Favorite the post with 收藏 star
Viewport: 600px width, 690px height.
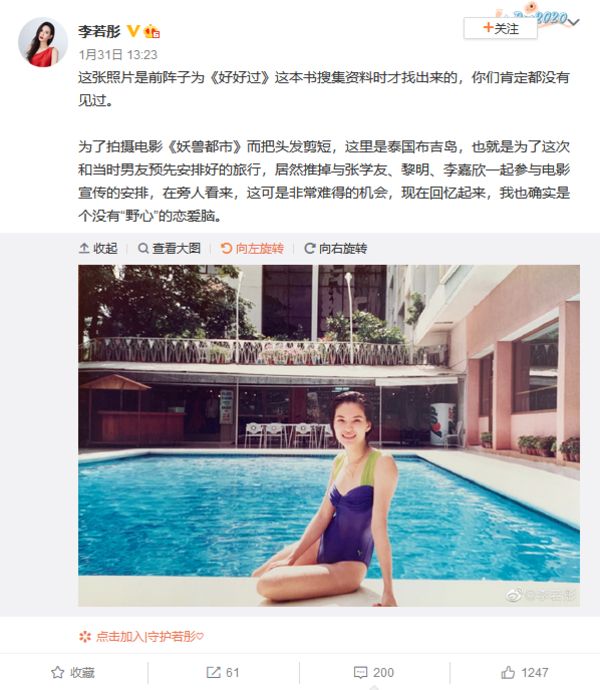pyautogui.click(x=73, y=672)
